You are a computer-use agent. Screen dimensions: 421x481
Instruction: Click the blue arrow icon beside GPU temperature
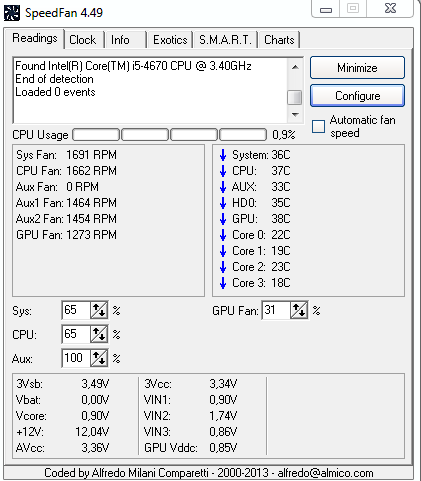223,219
